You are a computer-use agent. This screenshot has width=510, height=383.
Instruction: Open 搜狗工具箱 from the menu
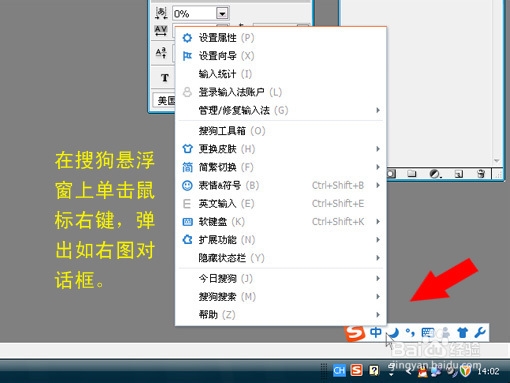[x=281, y=131]
